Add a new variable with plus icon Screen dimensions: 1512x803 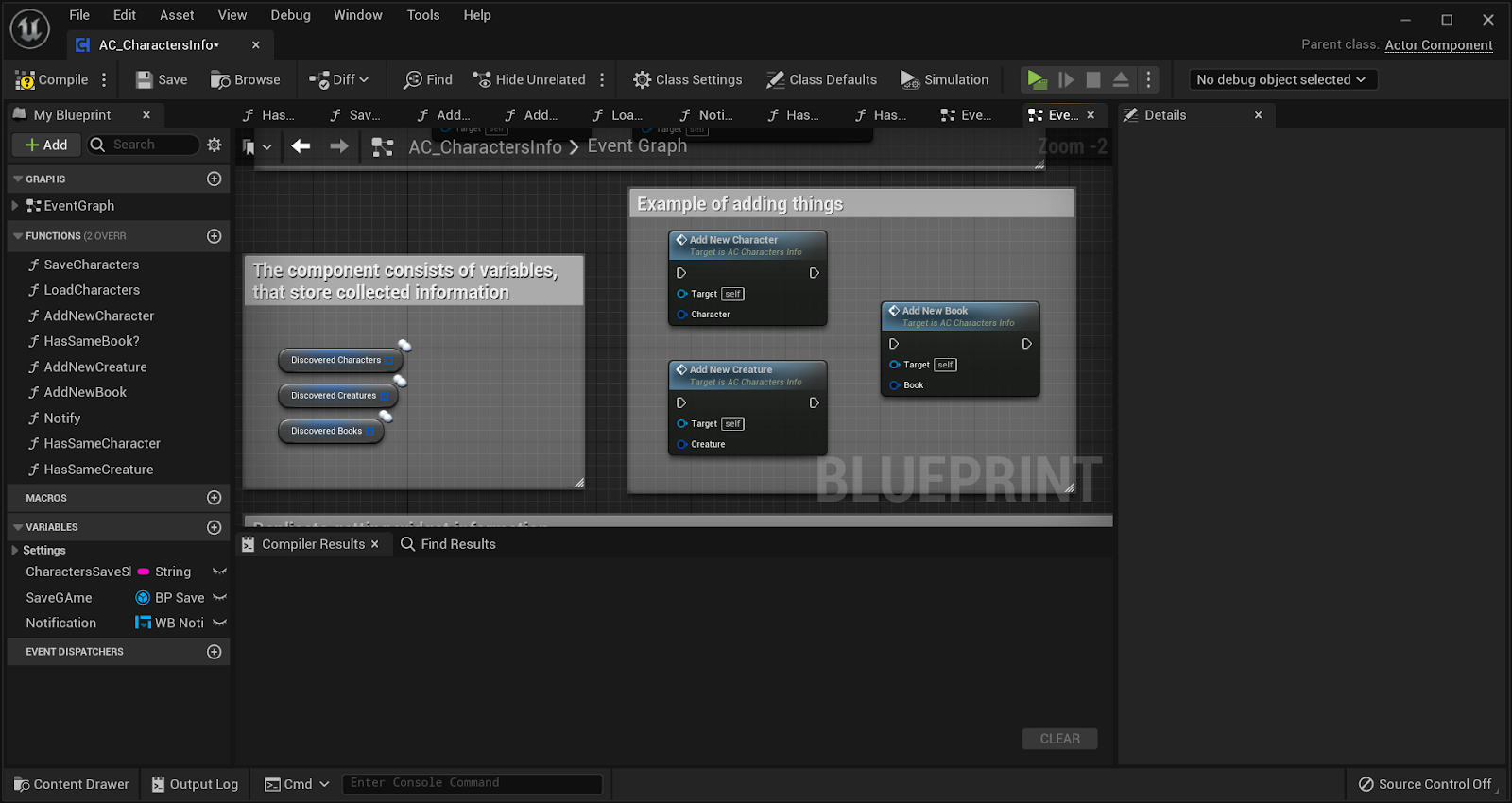click(x=215, y=527)
